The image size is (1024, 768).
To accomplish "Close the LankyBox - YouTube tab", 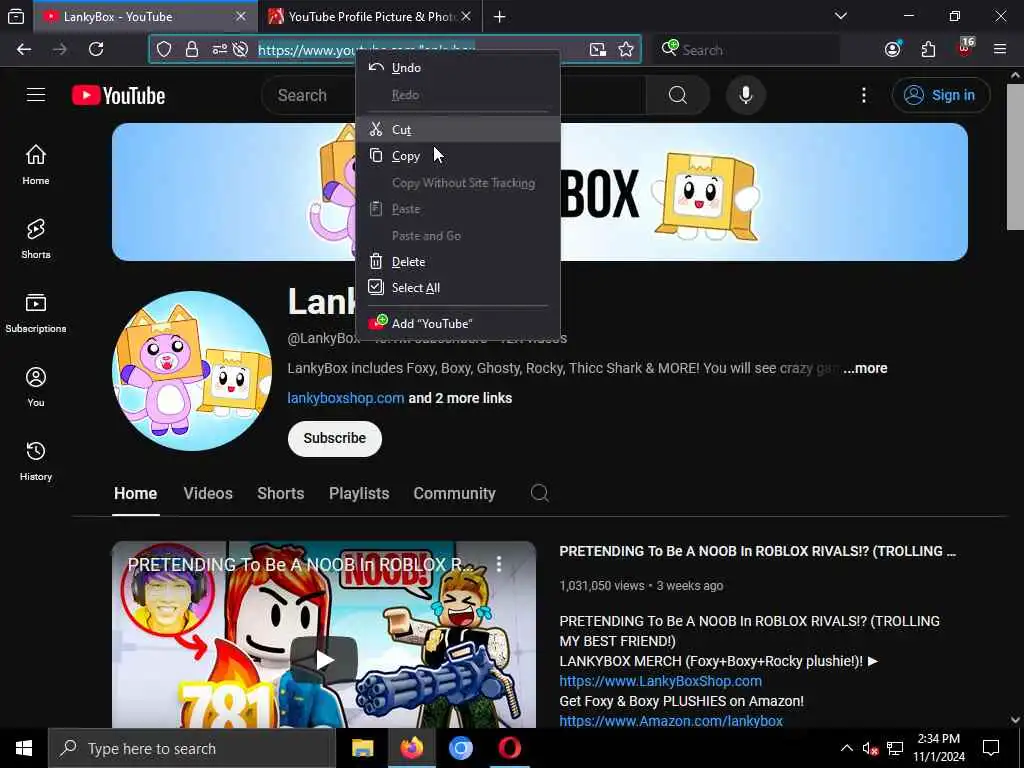I will click(x=241, y=16).
